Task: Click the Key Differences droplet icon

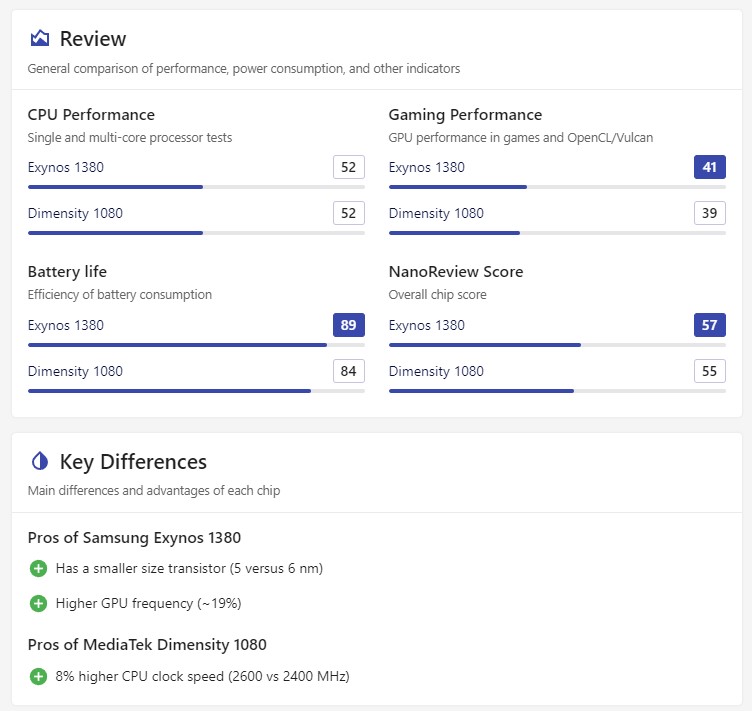Action: (x=40, y=461)
